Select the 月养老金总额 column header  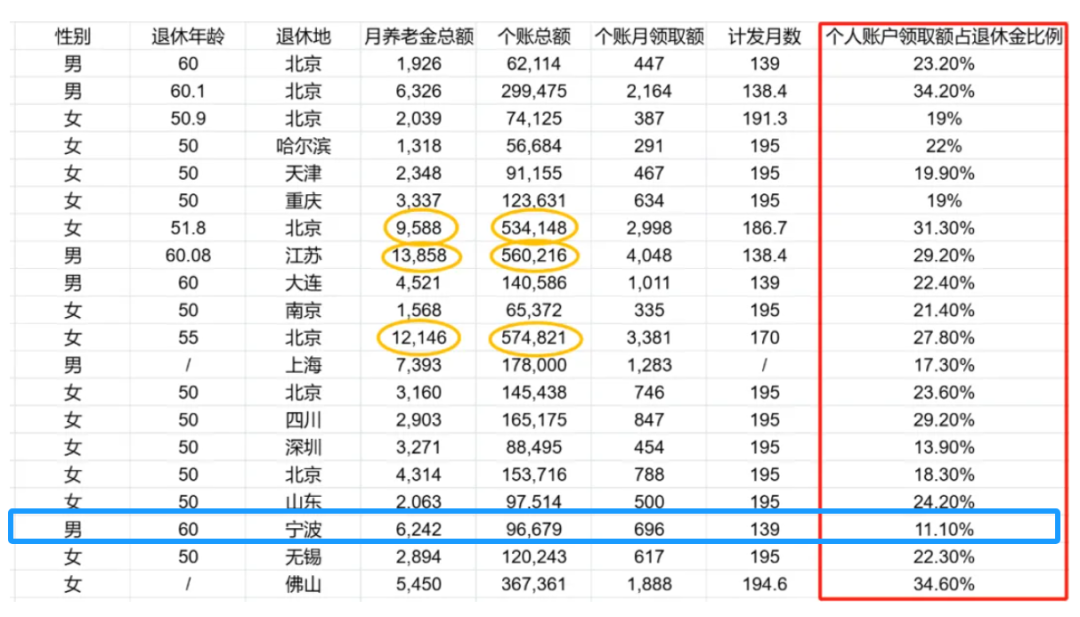pos(418,38)
